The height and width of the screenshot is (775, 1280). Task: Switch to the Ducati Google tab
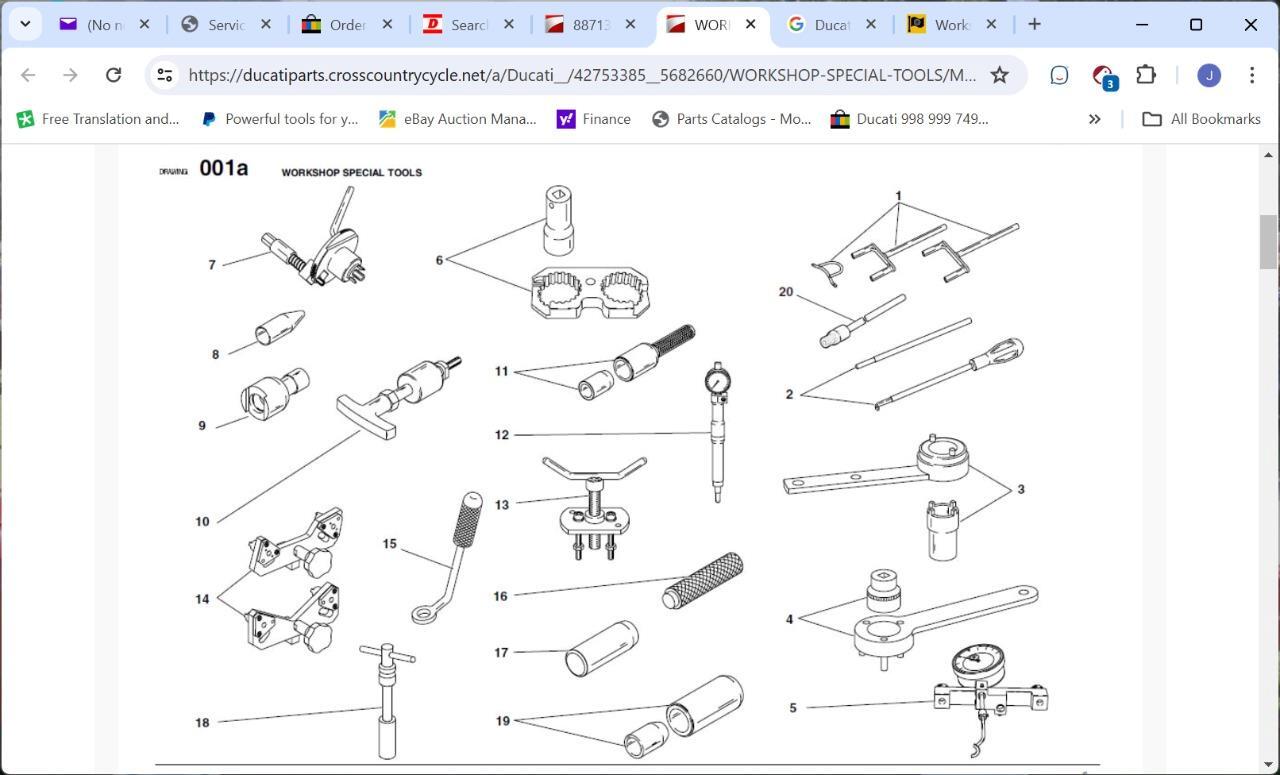[832, 25]
